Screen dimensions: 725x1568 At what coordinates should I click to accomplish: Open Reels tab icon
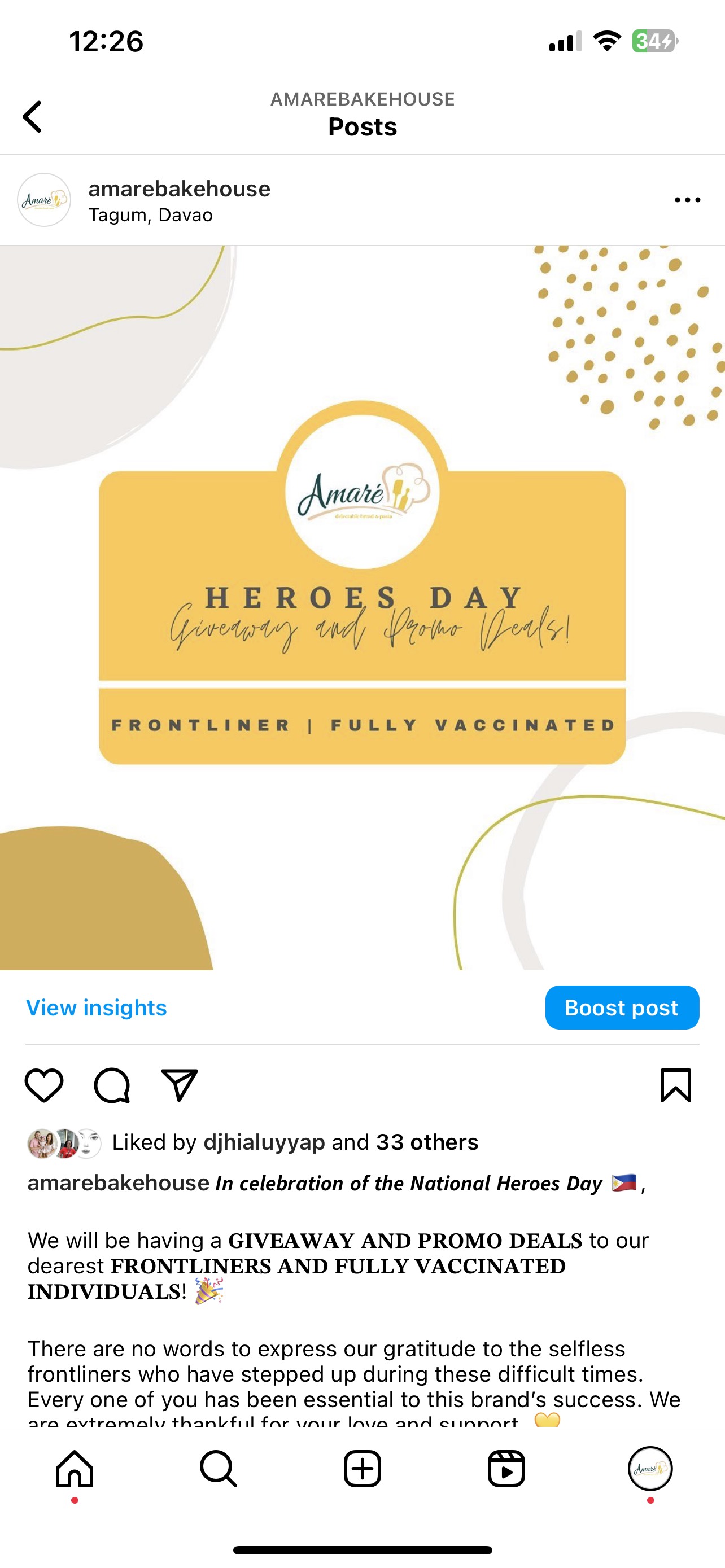(x=506, y=1469)
